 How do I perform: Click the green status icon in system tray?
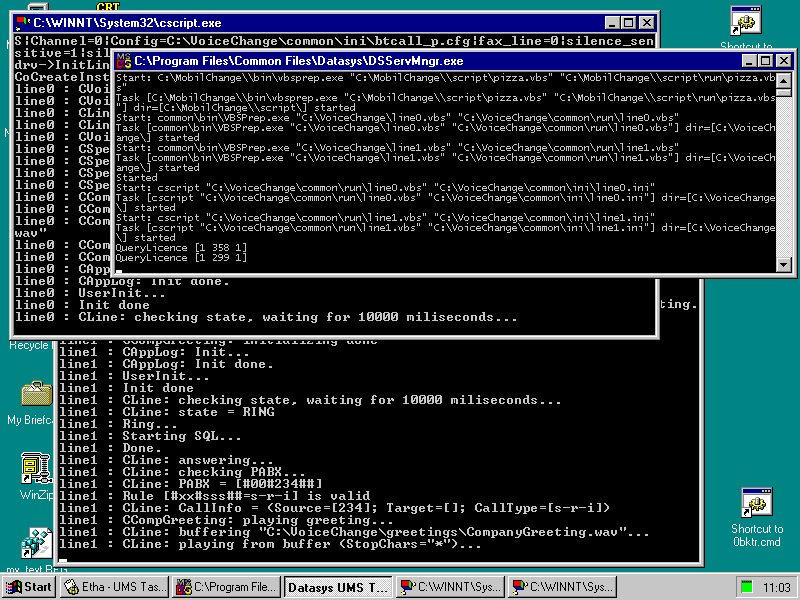[x=746, y=587]
